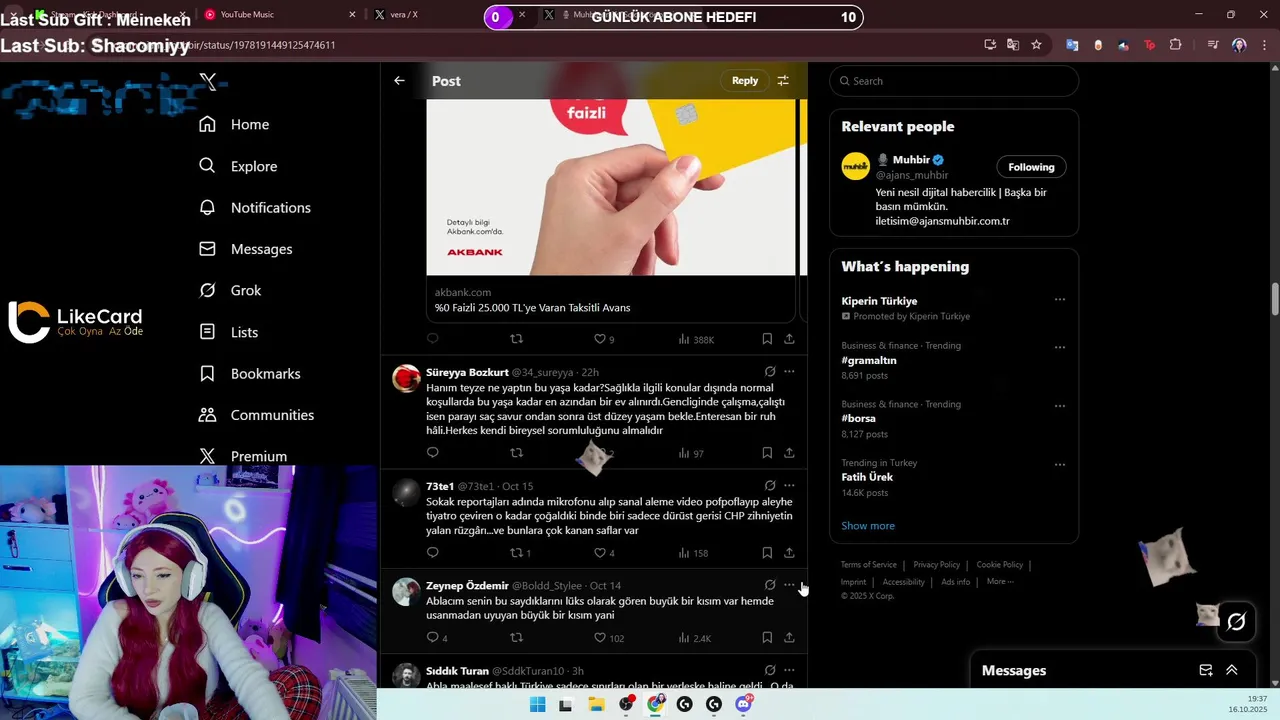The width and height of the screenshot is (1280, 720).
Task: Reply to Süreyya Bozkurt's comment
Action: click(433, 453)
